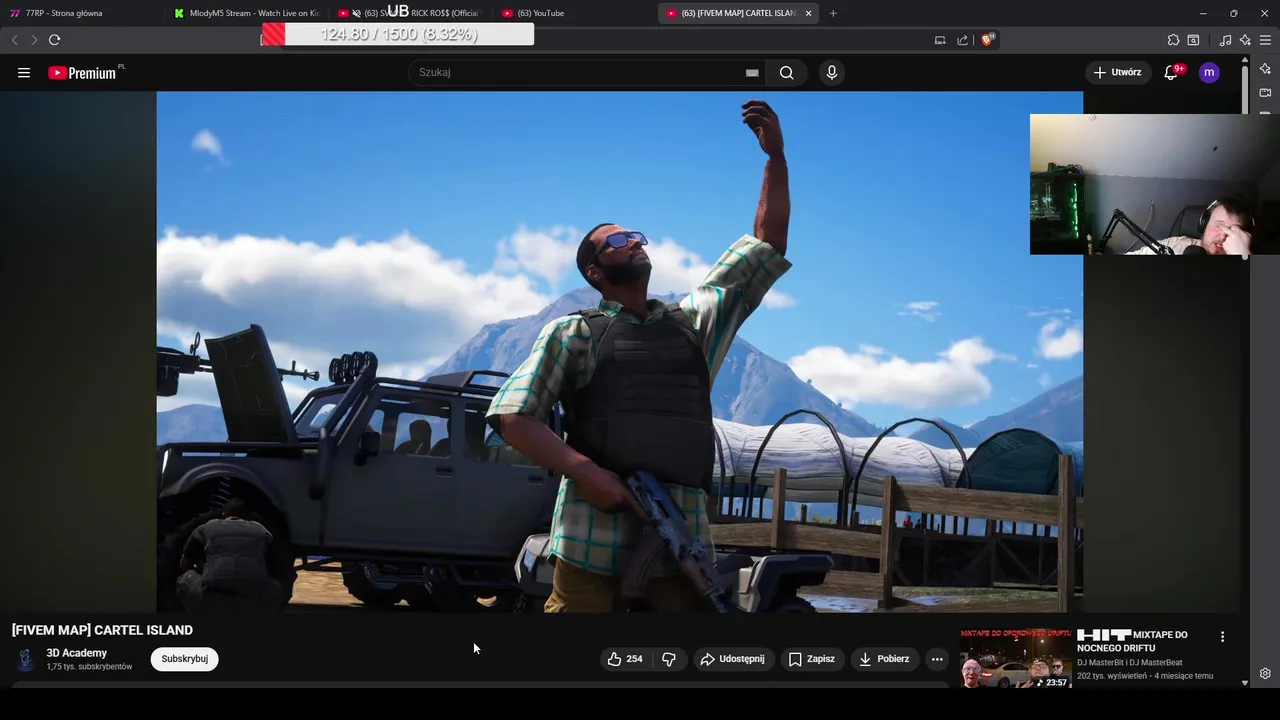The image size is (1280, 720).
Task: Like the video with thumbs up
Action: (x=625, y=659)
